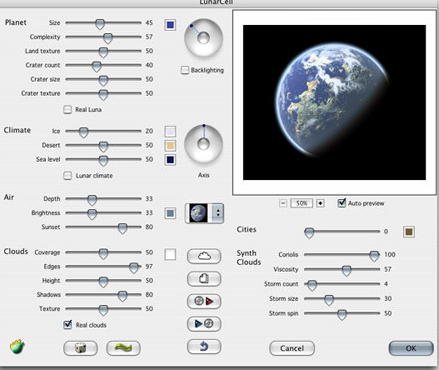Zoom out preview with the minus button
The width and height of the screenshot is (439, 370).
(283, 203)
